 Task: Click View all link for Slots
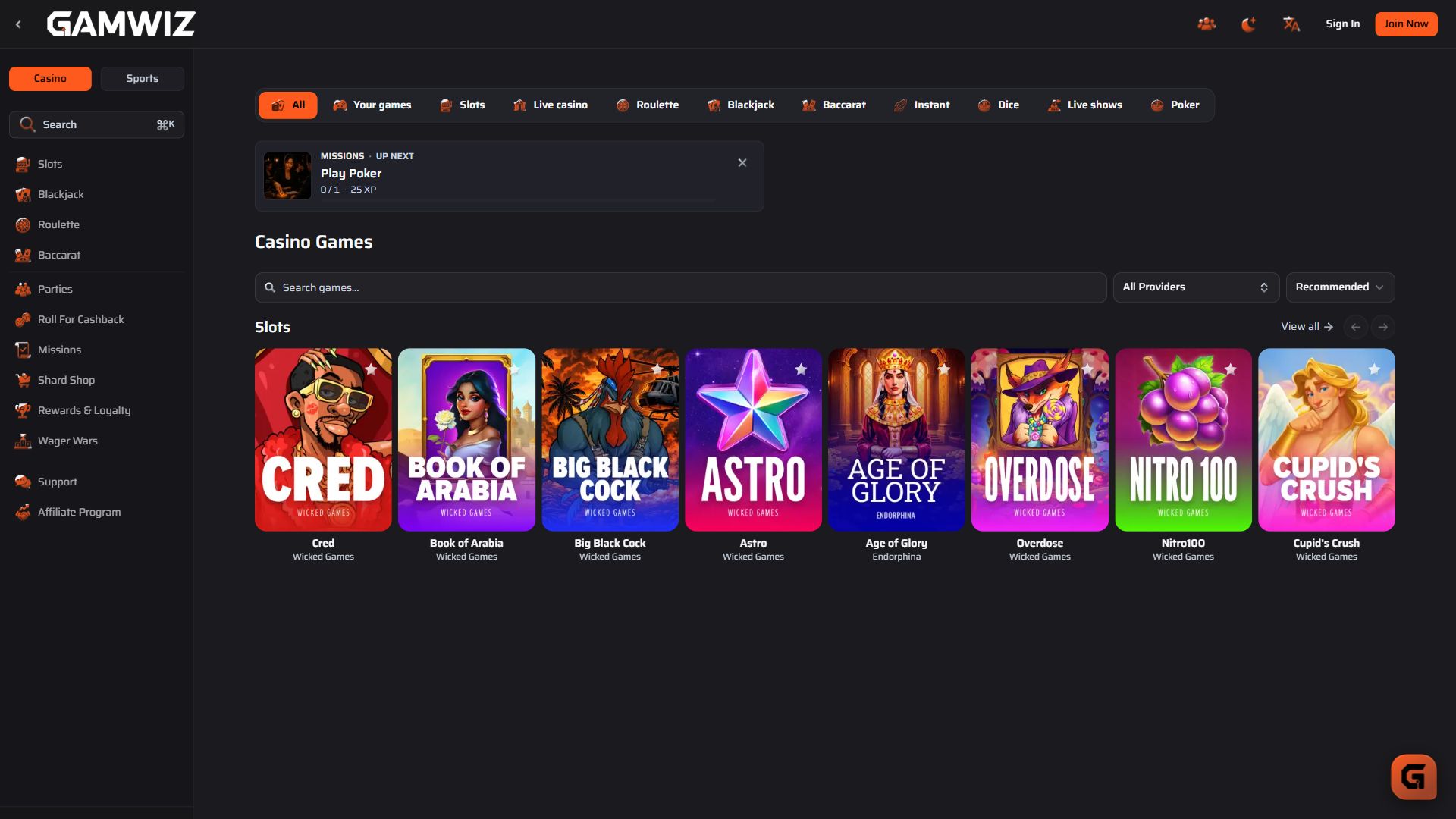pyautogui.click(x=1307, y=327)
